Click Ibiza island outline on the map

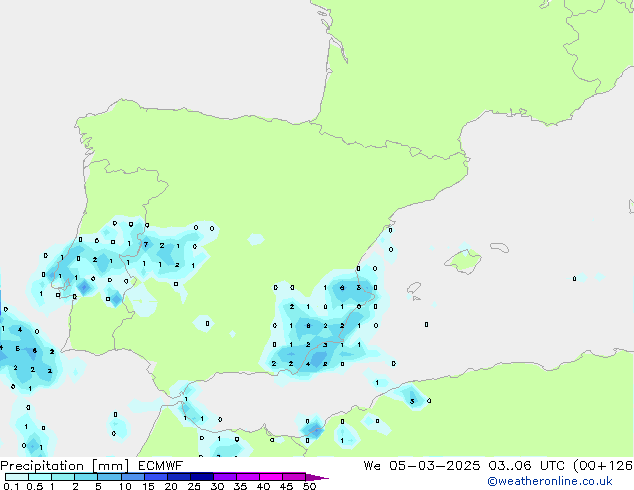414,288
